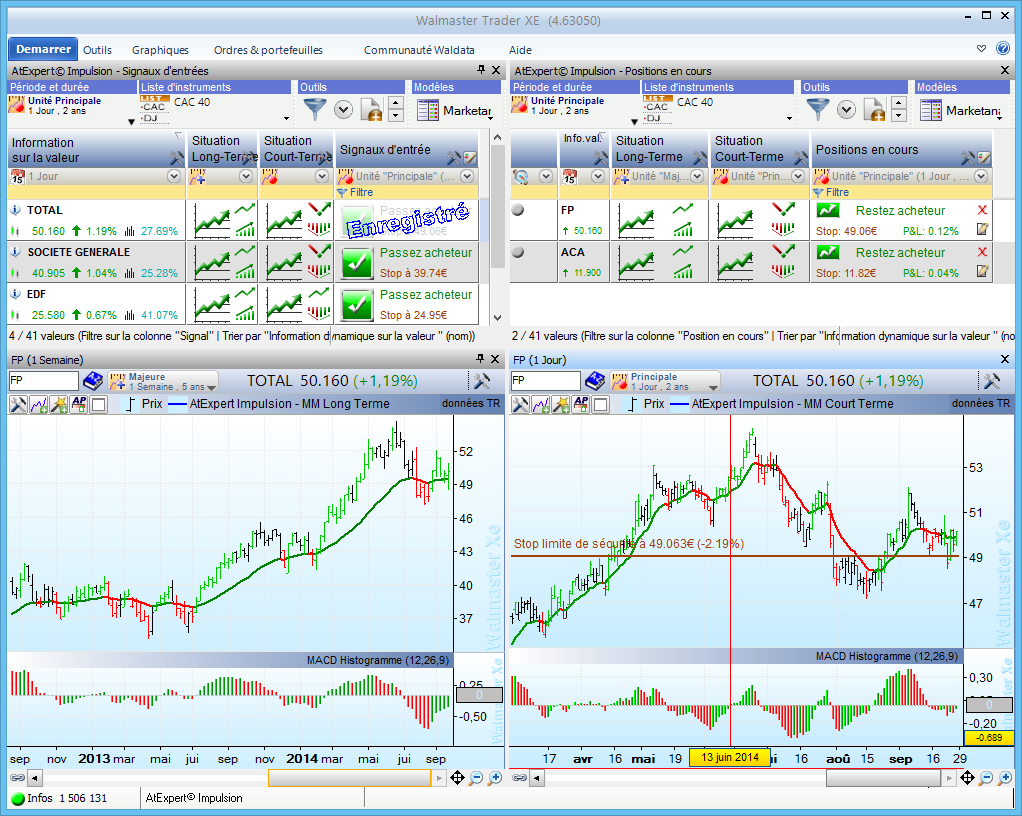Image resolution: width=1022 pixels, height=816 pixels.
Task: Pin the FP (1 Semaine) chart panel
Action: pyautogui.click(x=480, y=358)
